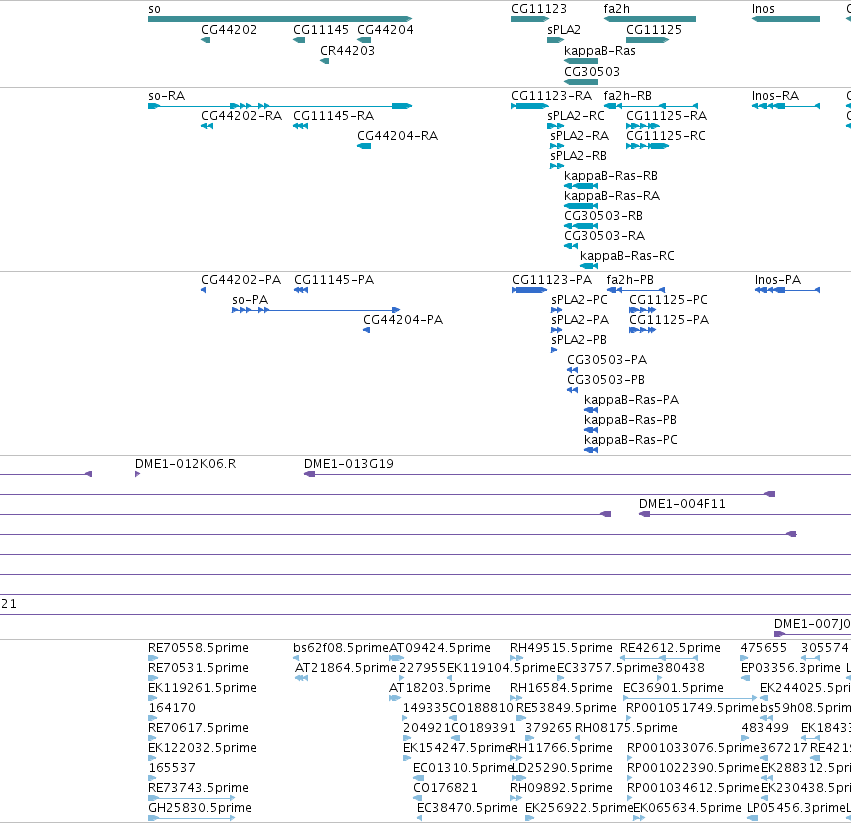The height and width of the screenshot is (823, 851).
Task: Open transcript CG11125-RA
Action: (666, 116)
